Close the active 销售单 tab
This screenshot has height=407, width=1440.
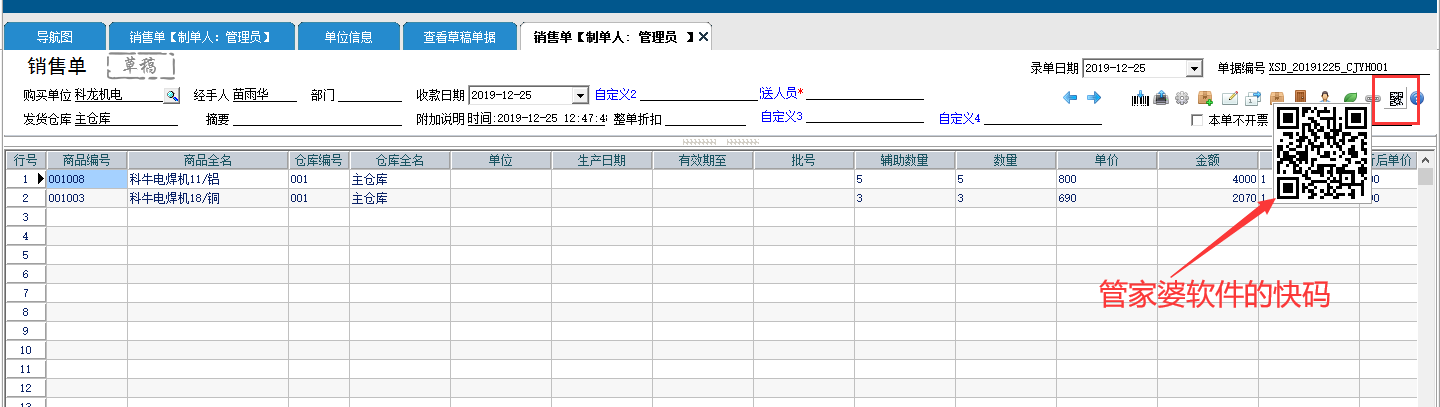tap(703, 37)
